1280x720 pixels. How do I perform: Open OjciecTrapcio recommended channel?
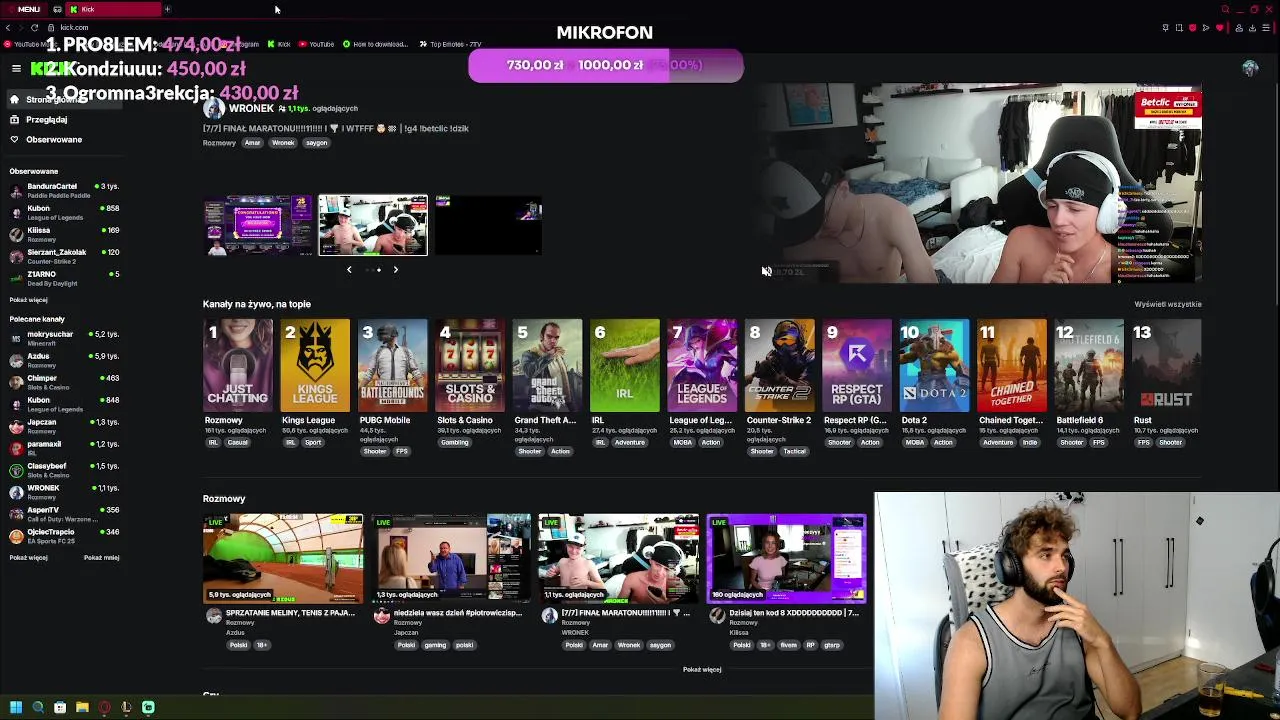click(64, 536)
